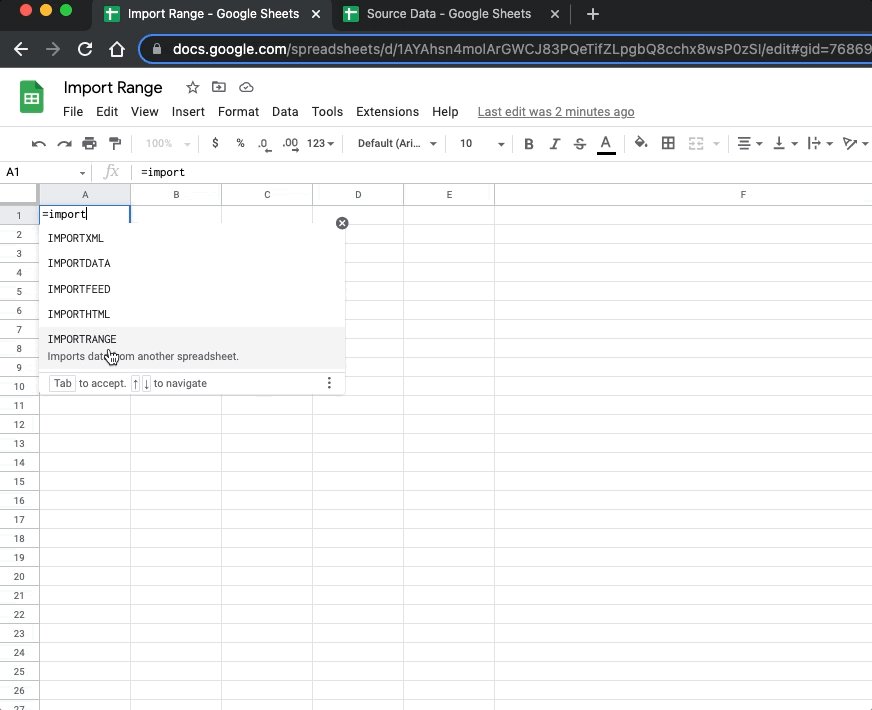
Task: Open the Edit menu
Action: point(107,112)
